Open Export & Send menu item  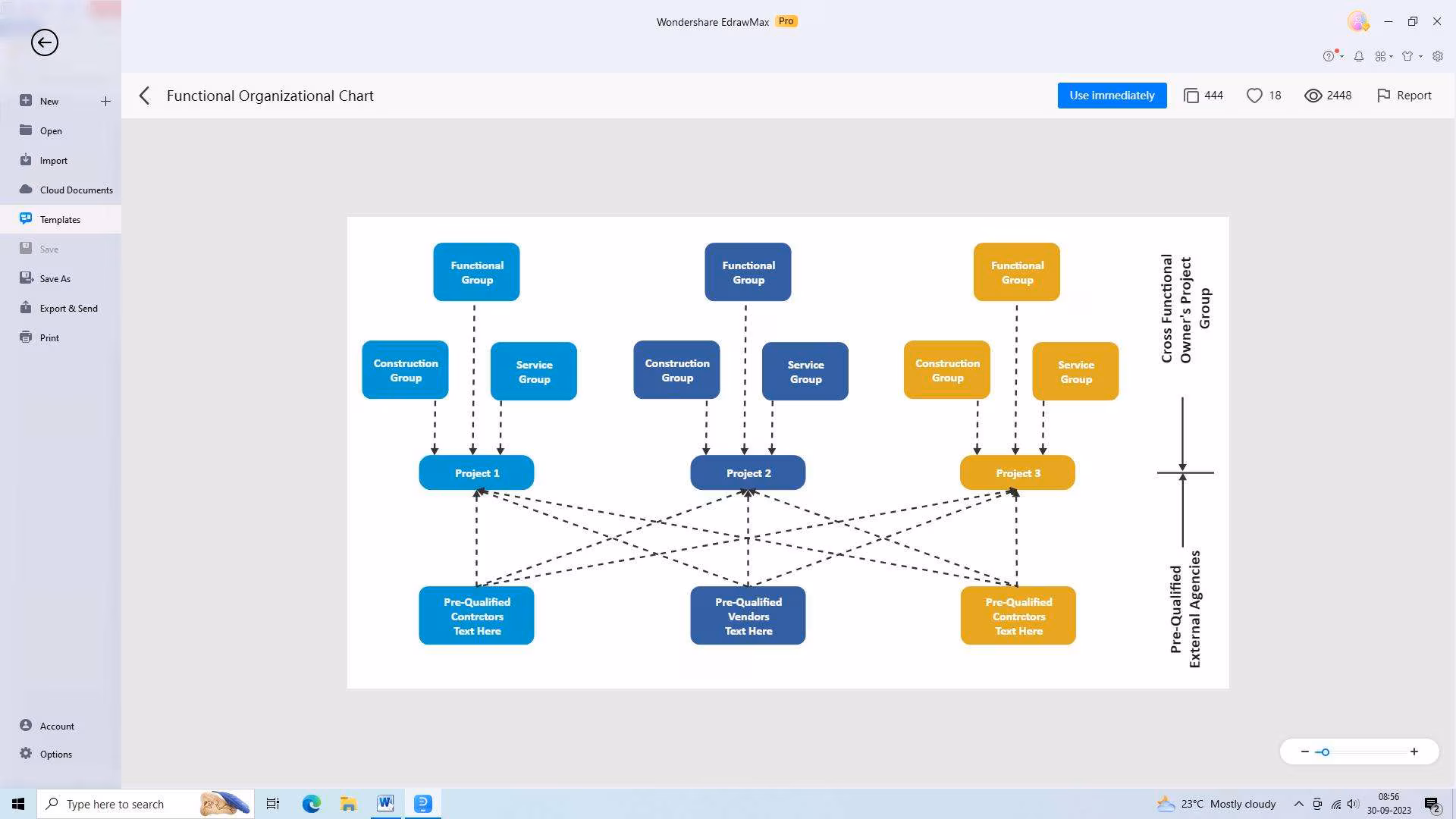[x=68, y=308]
